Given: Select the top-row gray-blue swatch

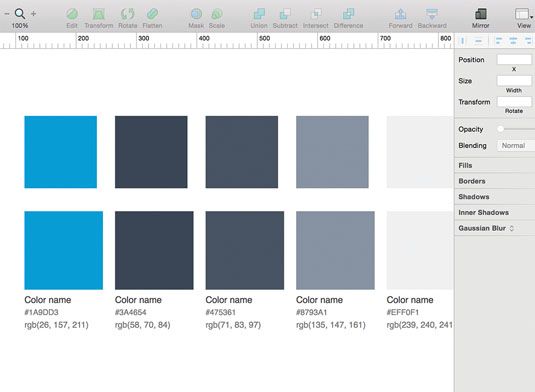Looking at the screenshot, I should click(x=332, y=152).
